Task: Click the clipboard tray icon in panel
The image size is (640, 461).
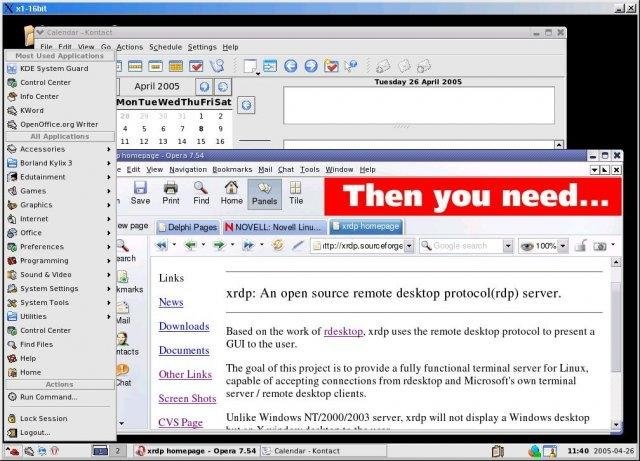Action: pyautogui.click(x=498, y=451)
